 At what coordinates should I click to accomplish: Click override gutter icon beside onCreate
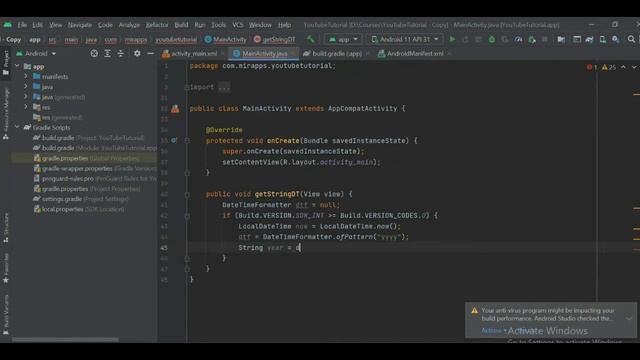[174, 140]
